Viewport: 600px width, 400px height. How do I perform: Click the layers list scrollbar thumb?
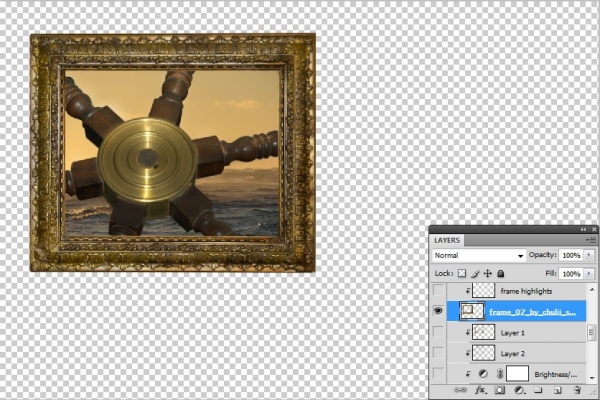click(x=592, y=333)
